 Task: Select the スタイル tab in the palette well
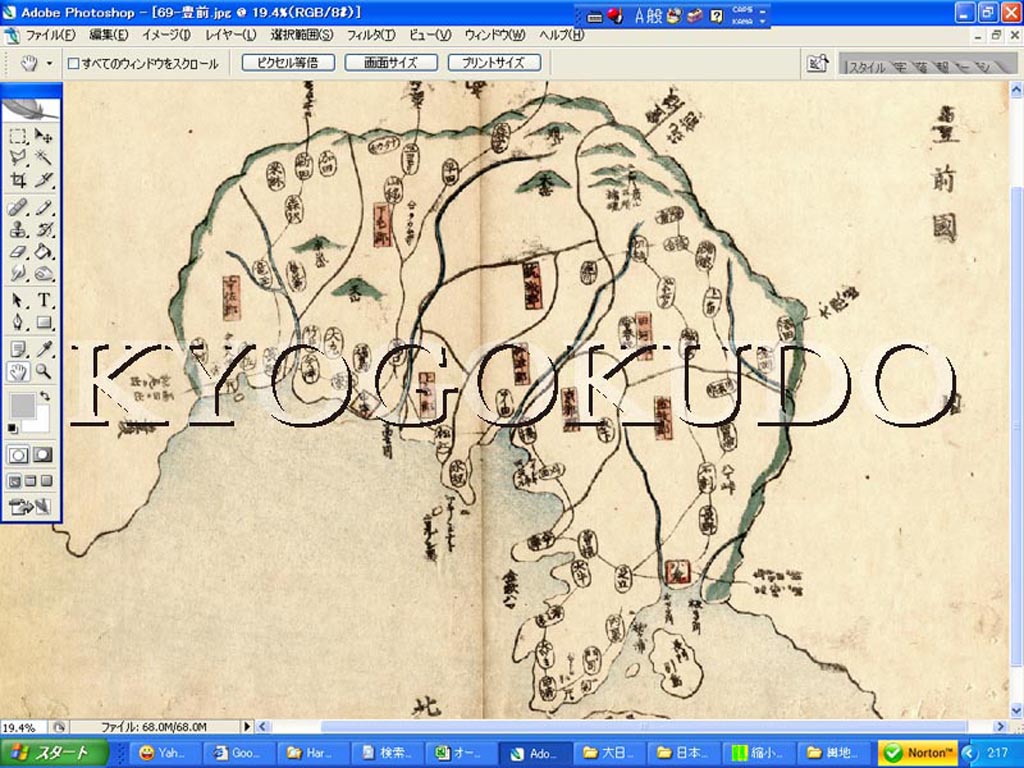click(866, 67)
